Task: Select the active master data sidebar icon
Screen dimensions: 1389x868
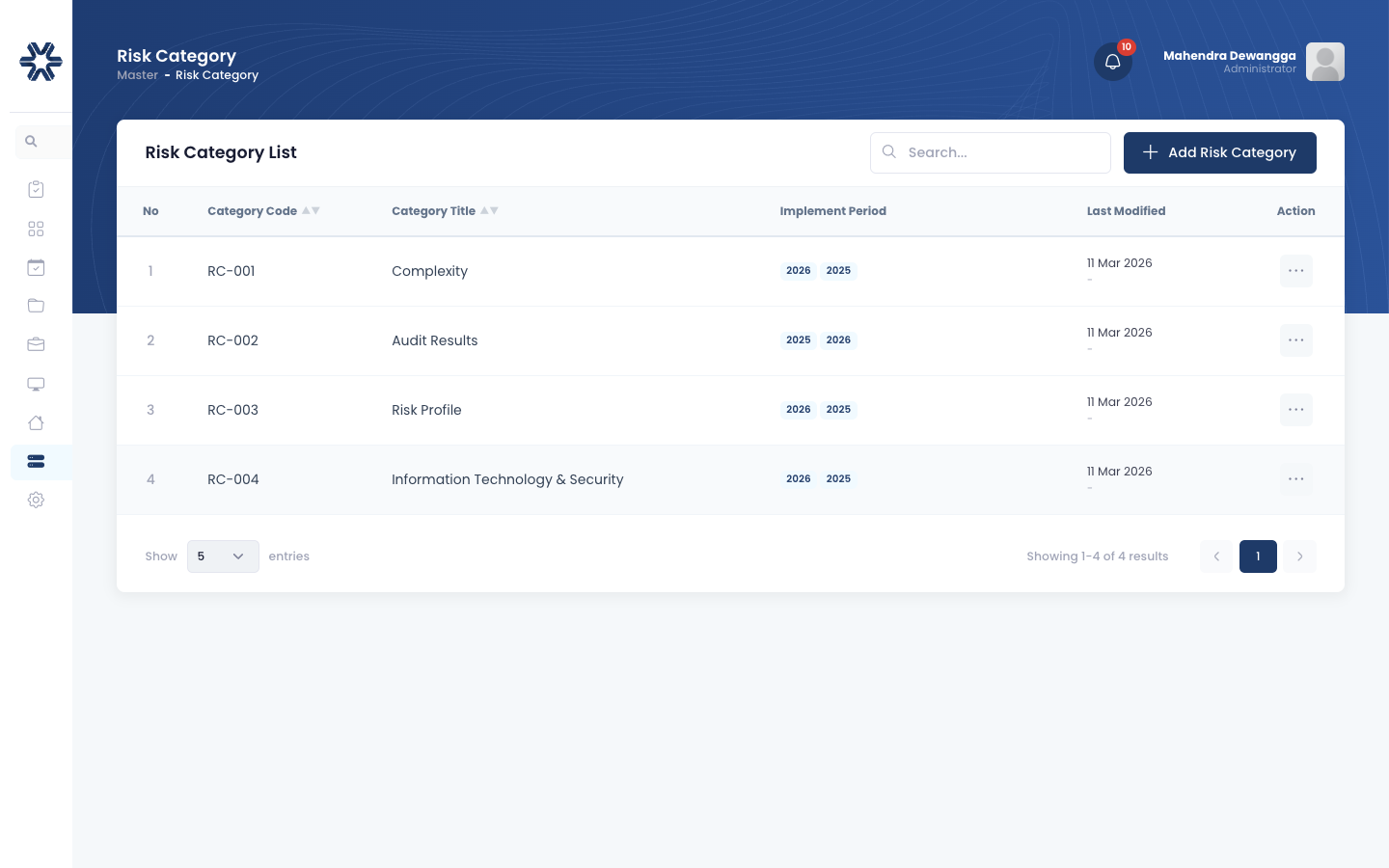Action: coord(36,461)
